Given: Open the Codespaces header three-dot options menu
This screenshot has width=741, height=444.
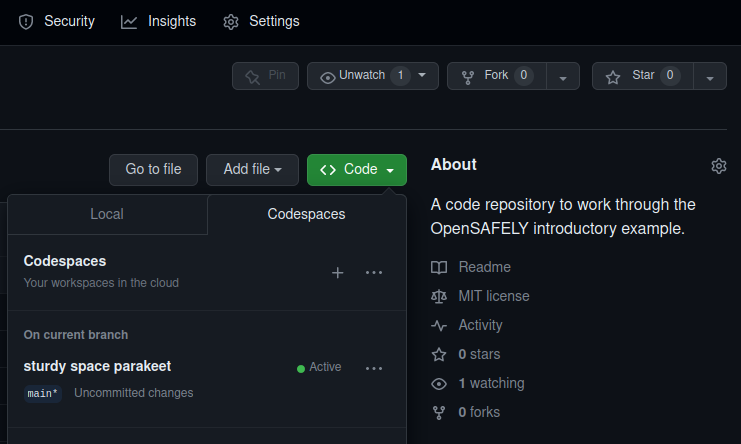Looking at the screenshot, I should coord(374,272).
